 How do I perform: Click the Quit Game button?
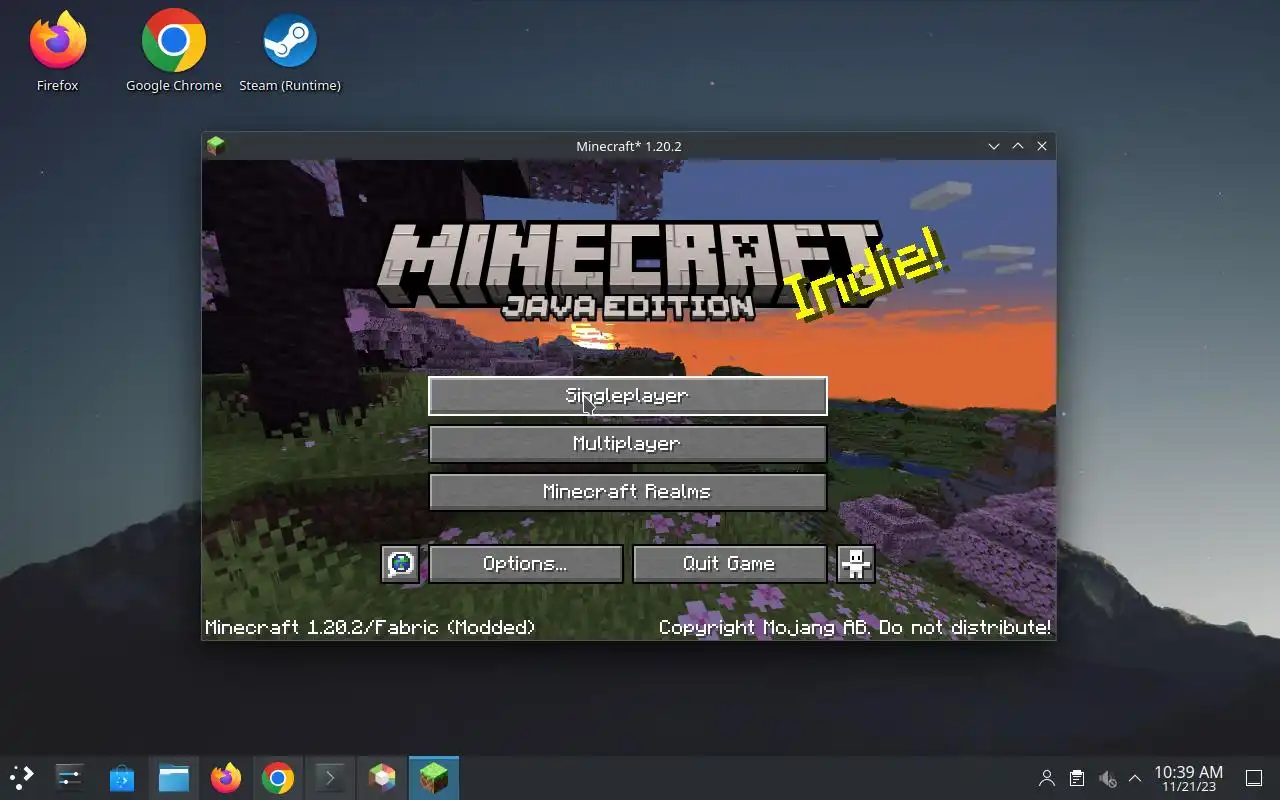click(x=730, y=564)
